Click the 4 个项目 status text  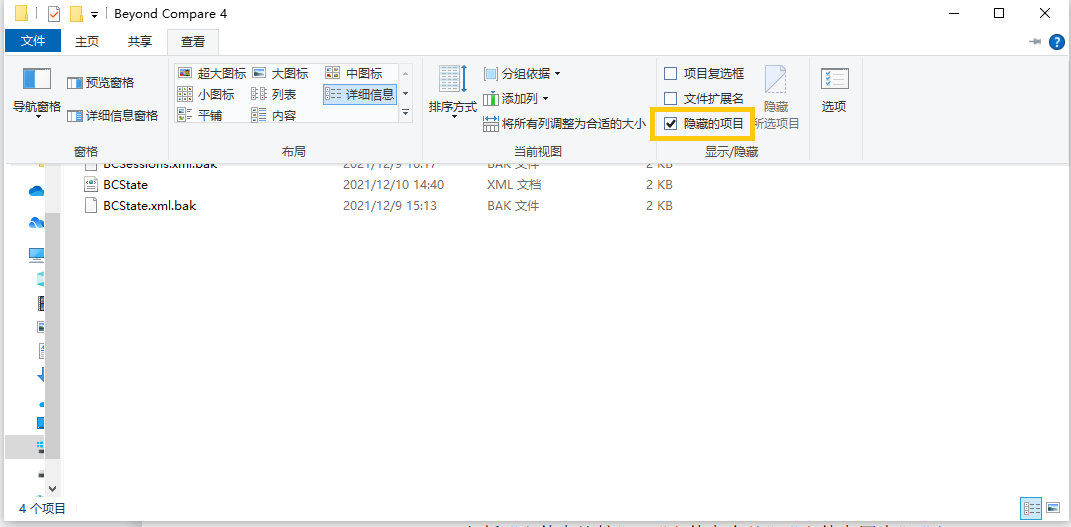pos(42,509)
